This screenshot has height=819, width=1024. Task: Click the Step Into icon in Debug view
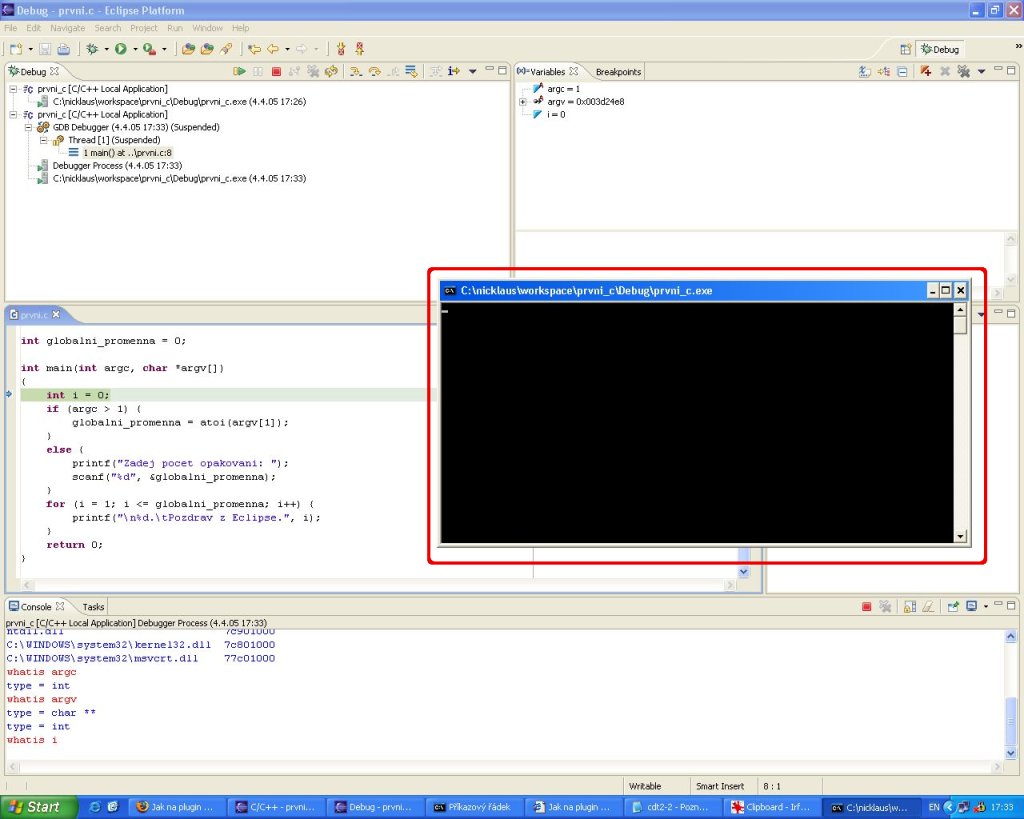pos(355,72)
